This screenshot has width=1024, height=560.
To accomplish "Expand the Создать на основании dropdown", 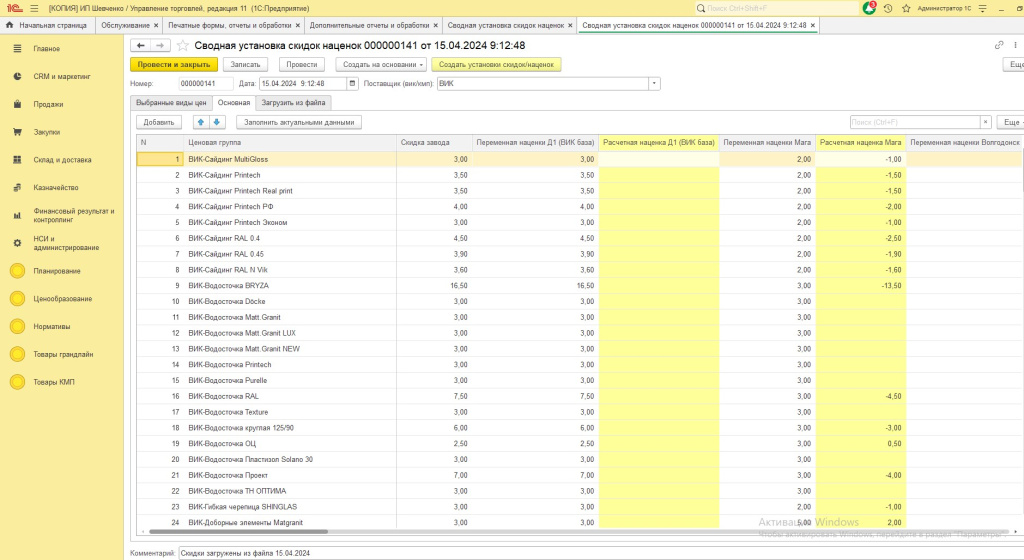I will pyautogui.click(x=380, y=64).
